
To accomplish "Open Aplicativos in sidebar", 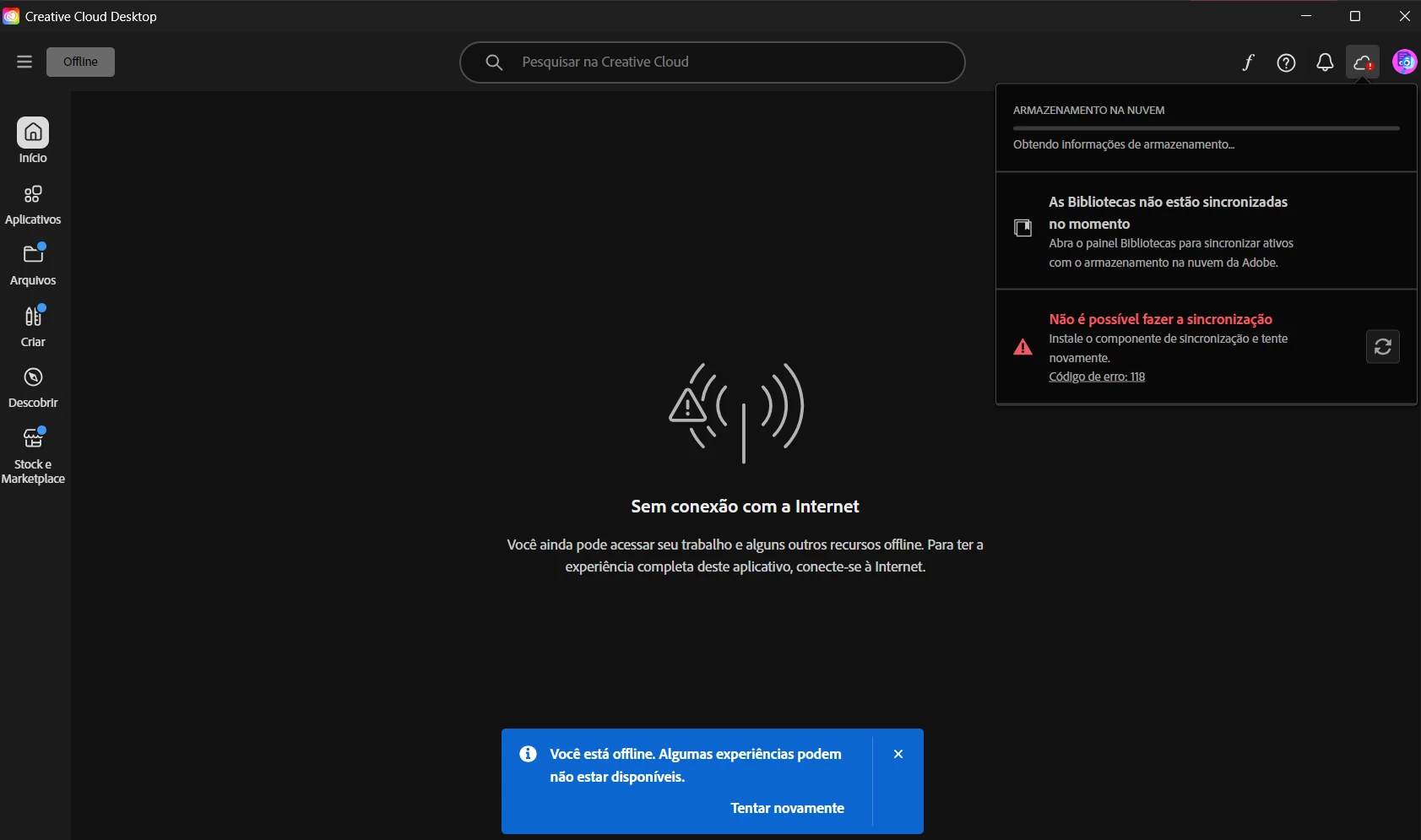I will coord(33,205).
